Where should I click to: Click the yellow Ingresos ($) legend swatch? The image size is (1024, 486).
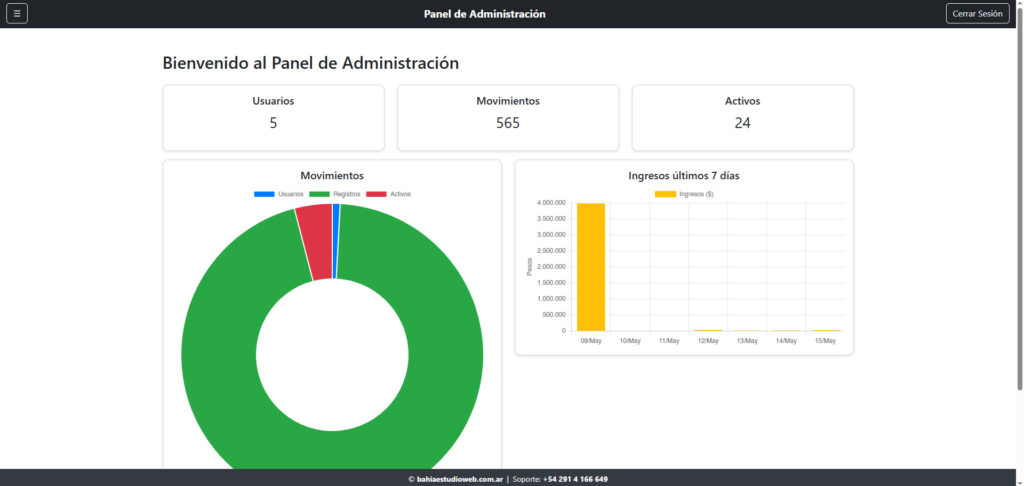[665, 194]
